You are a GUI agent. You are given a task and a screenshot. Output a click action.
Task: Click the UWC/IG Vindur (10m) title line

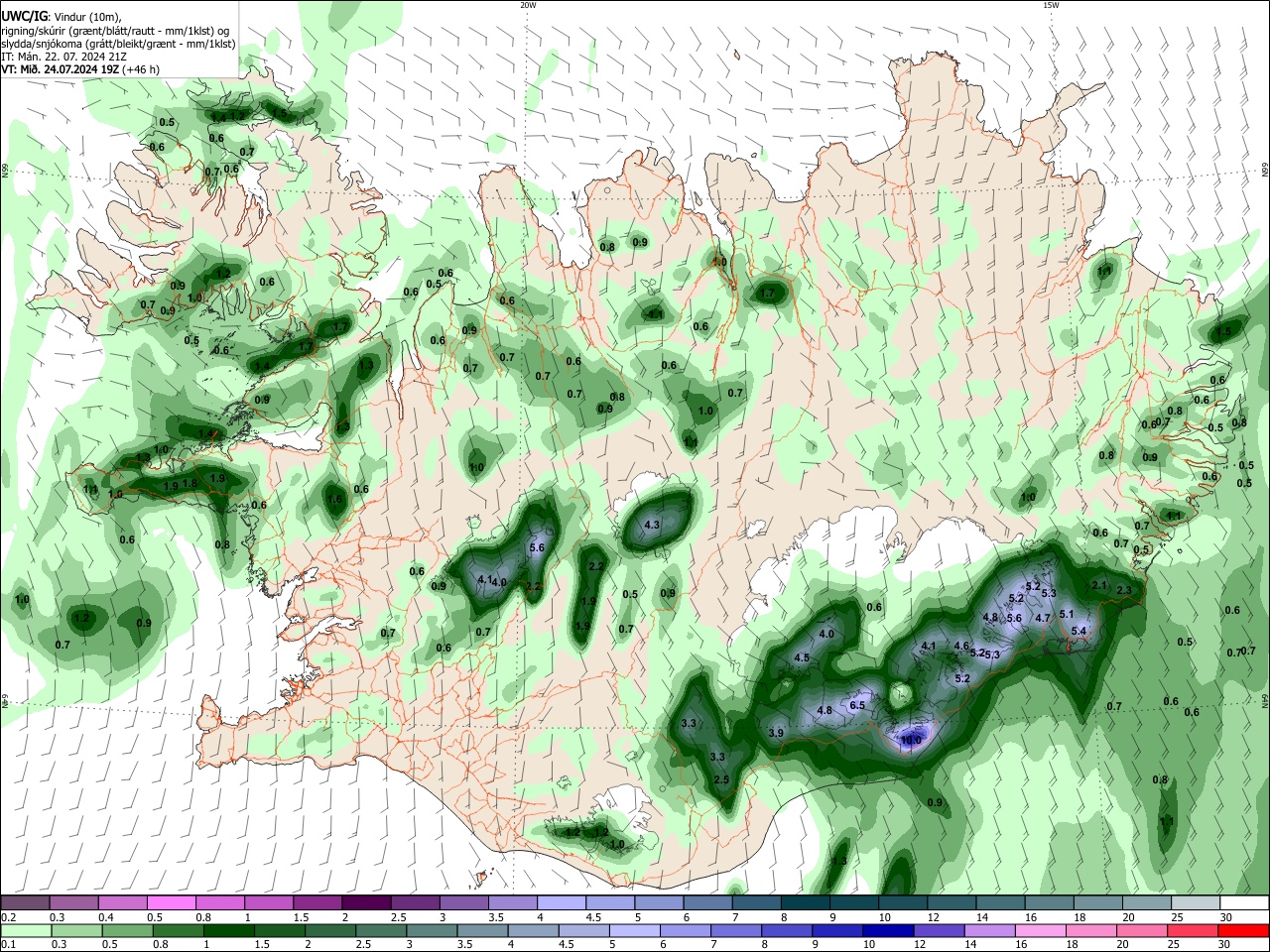tap(61, 18)
